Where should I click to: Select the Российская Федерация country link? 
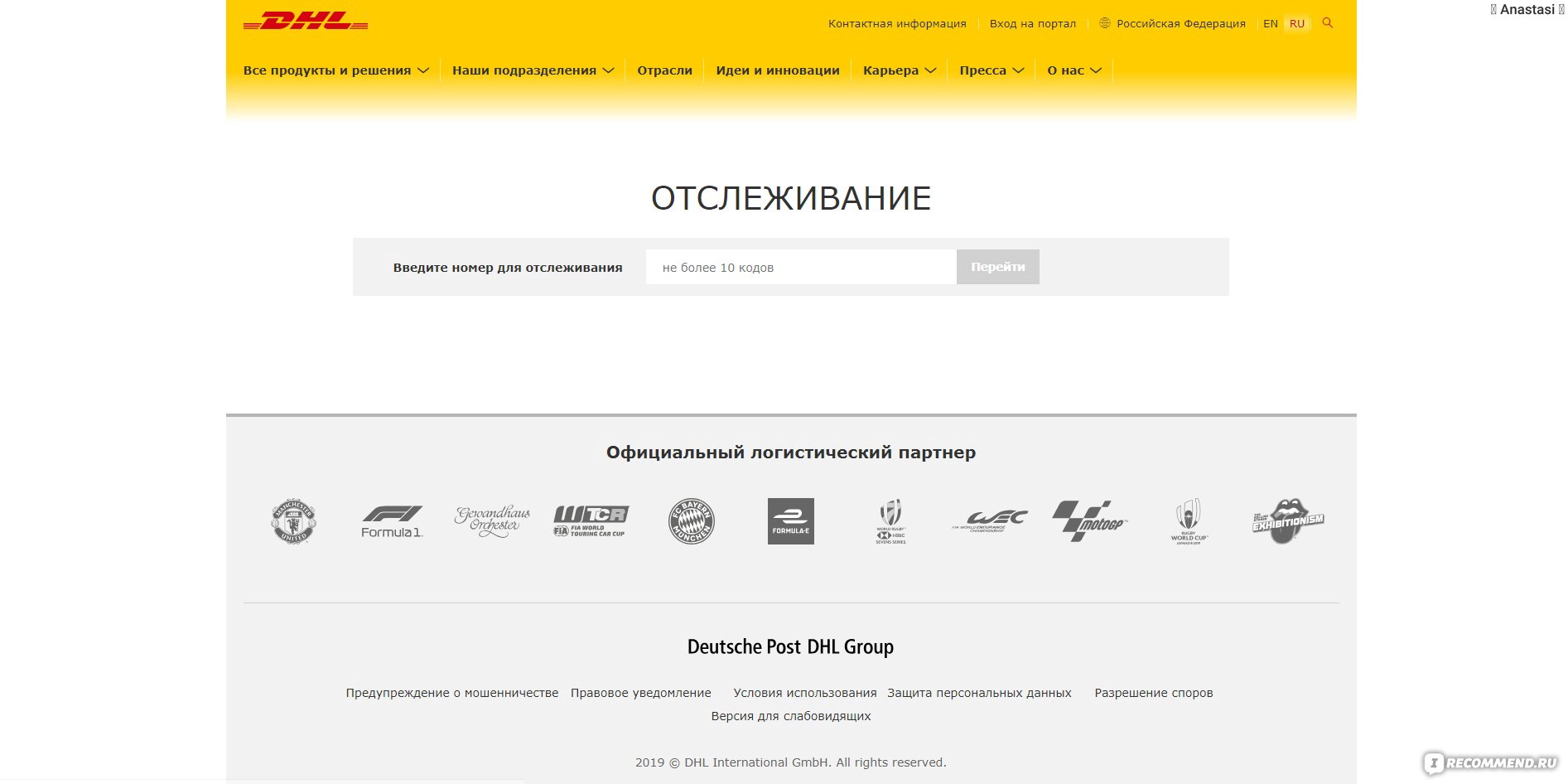[x=1181, y=23]
